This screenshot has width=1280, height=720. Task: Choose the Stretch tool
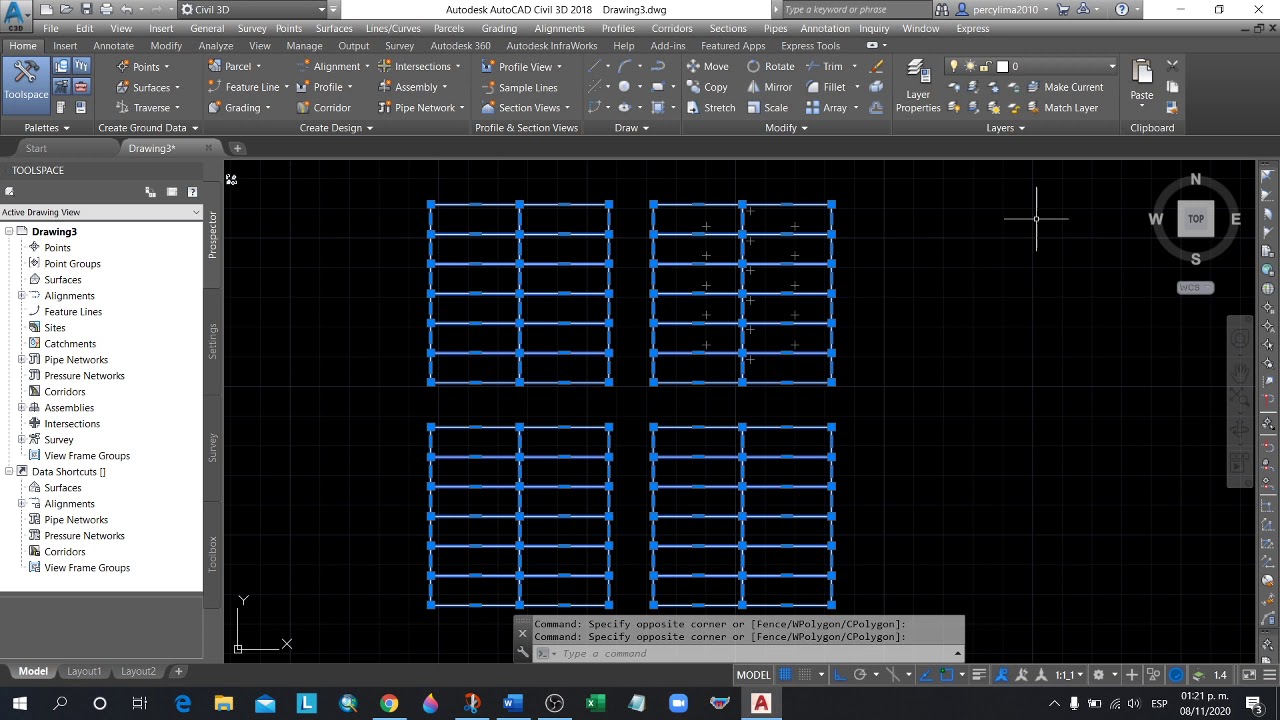[x=710, y=108]
